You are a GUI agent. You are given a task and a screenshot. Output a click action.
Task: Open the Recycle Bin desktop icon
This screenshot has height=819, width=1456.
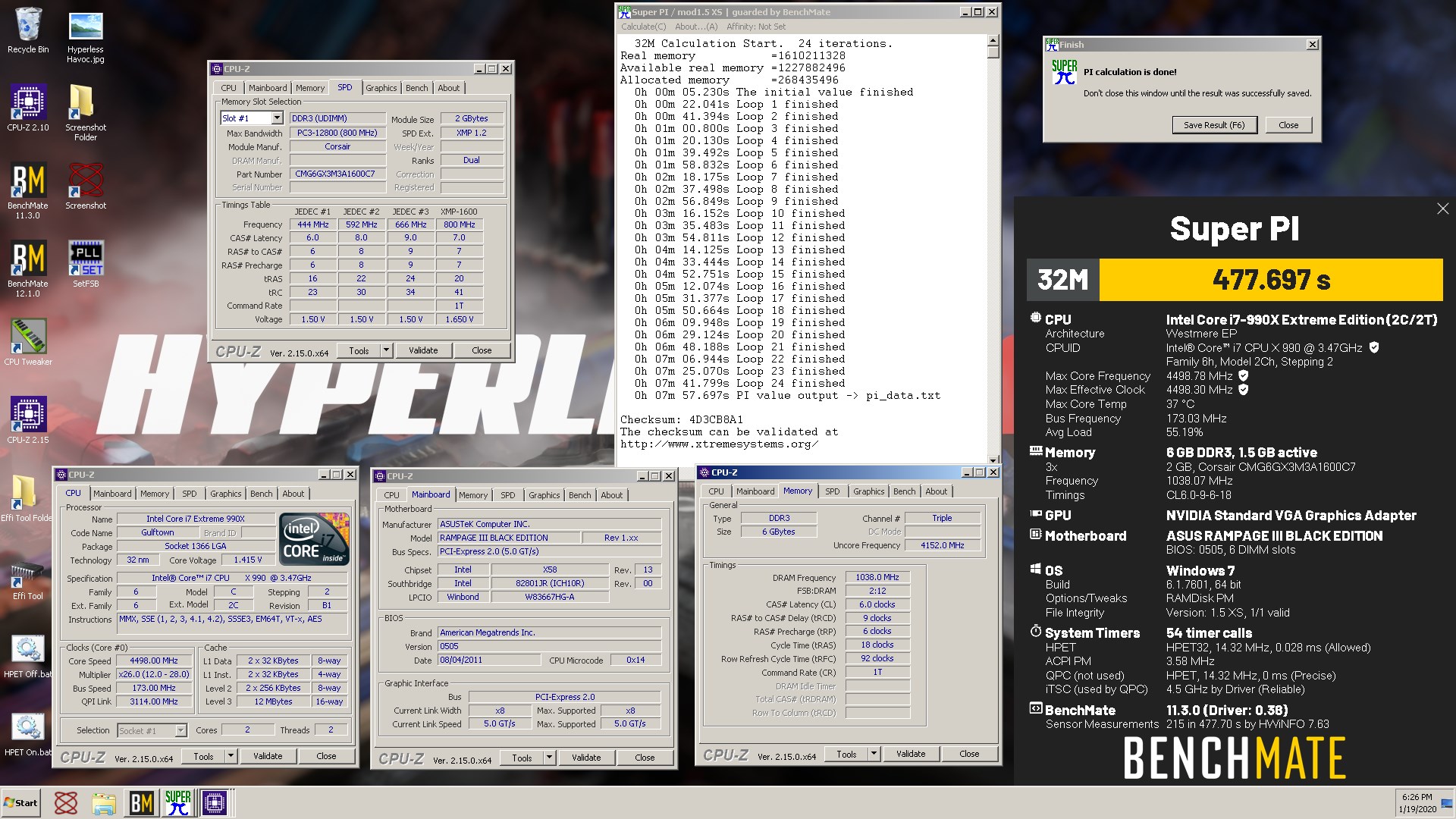coord(28,30)
